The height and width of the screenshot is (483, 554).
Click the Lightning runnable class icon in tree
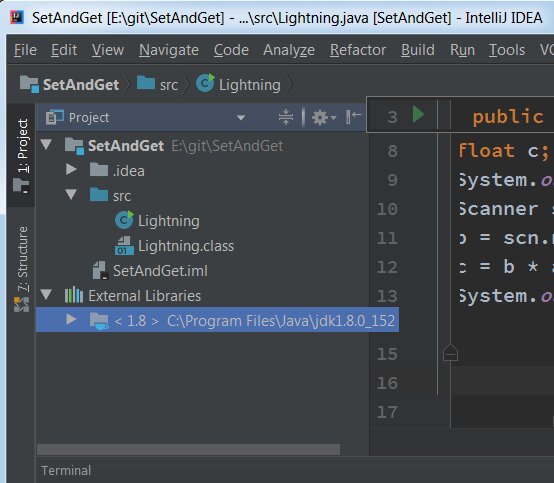tap(124, 219)
